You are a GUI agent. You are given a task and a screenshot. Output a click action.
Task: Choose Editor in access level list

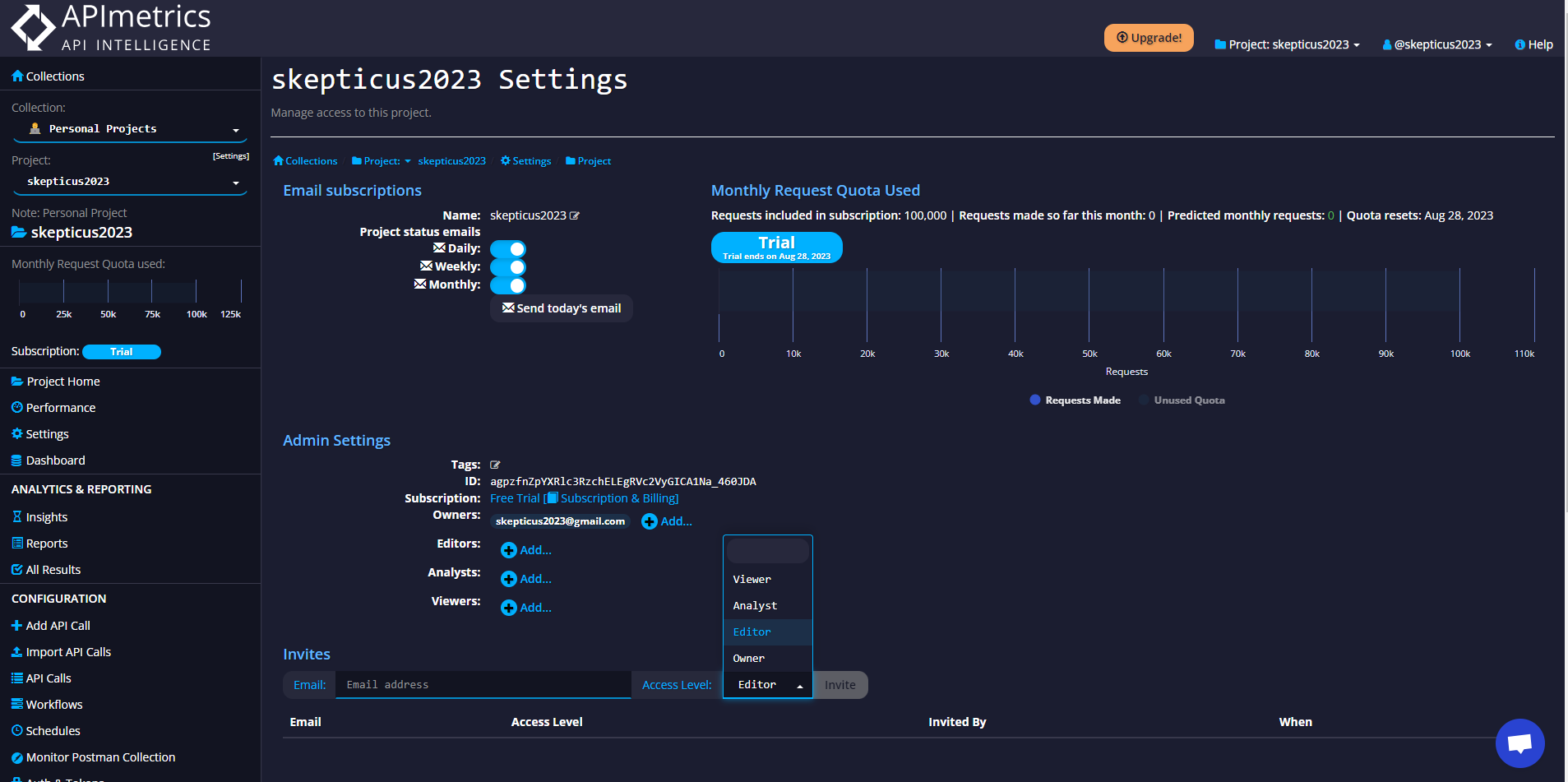point(768,632)
